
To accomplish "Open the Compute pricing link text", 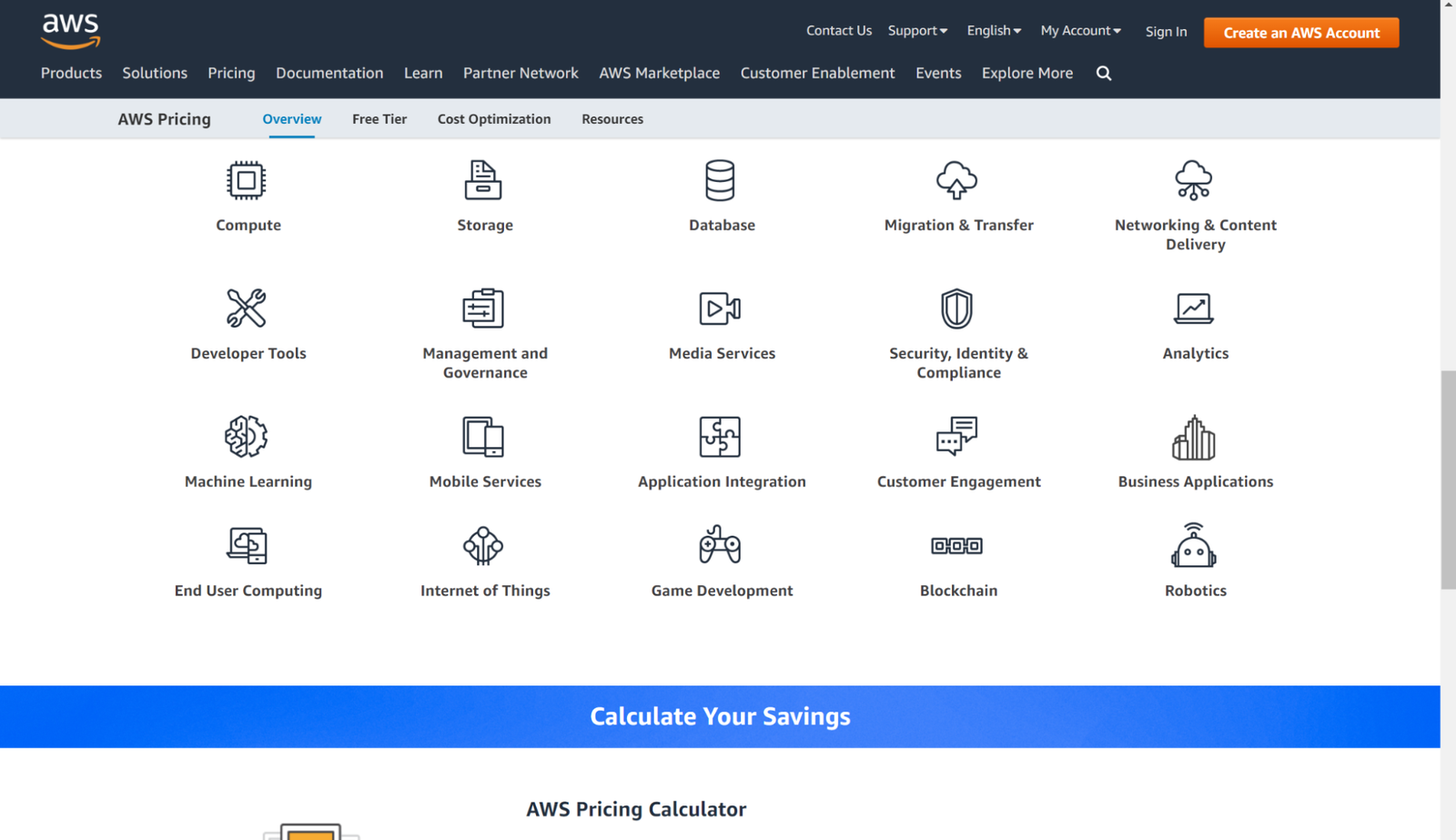I will point(248,225).
